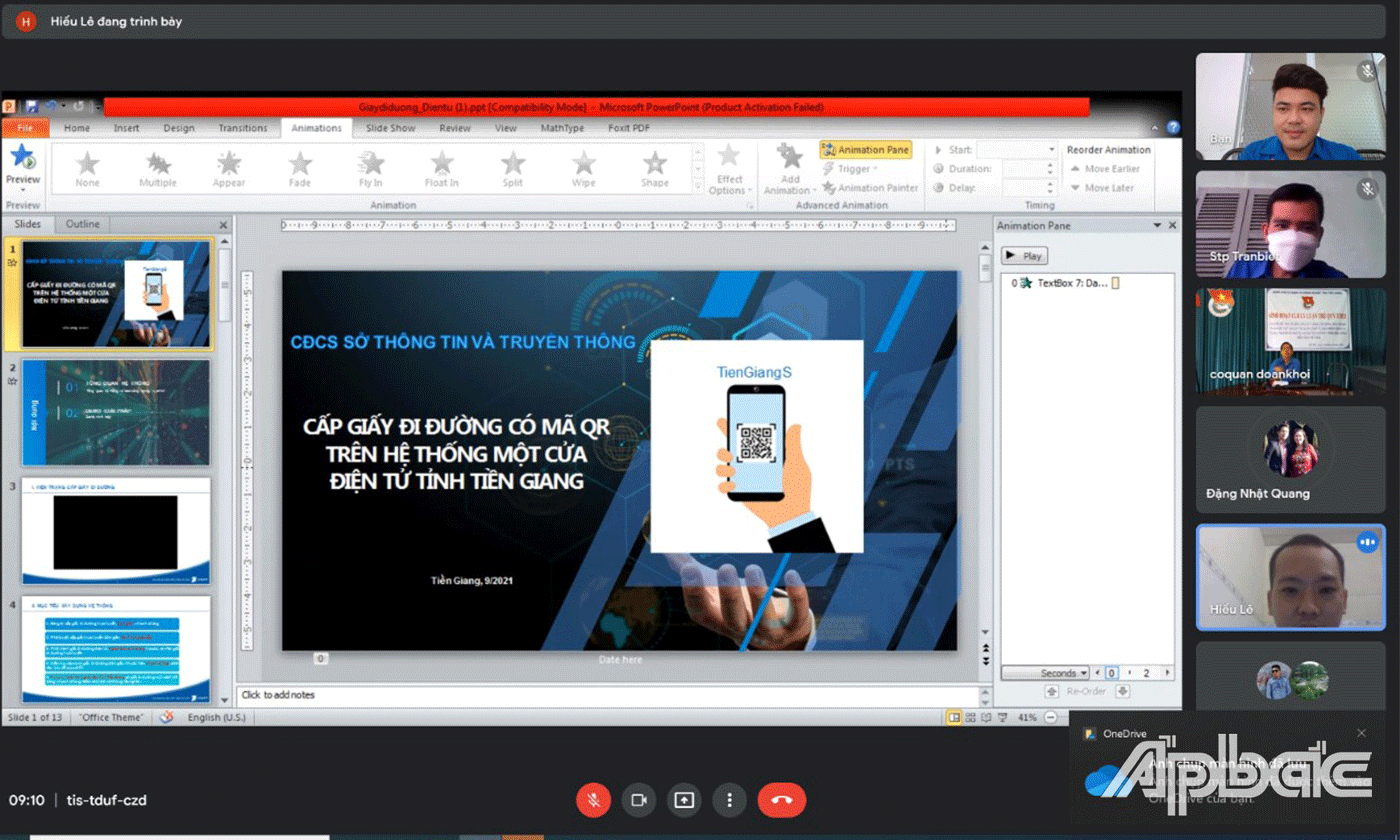This screenshot has width=1400, height=840.
Task: Close the Slides/Outline pane with X
Action: (x=223, y=225)
